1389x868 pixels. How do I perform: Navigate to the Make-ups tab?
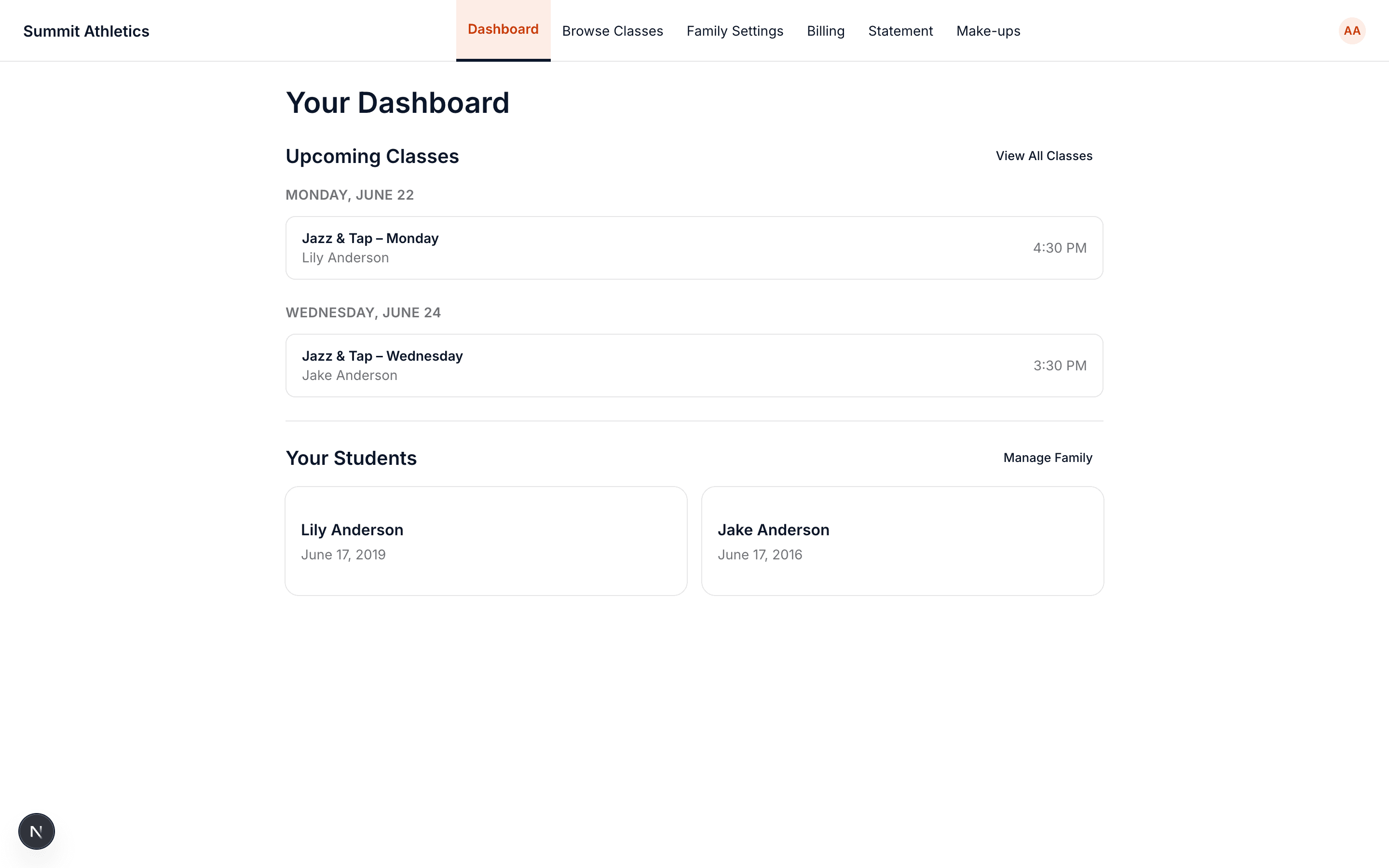click(x=988, y=31)
